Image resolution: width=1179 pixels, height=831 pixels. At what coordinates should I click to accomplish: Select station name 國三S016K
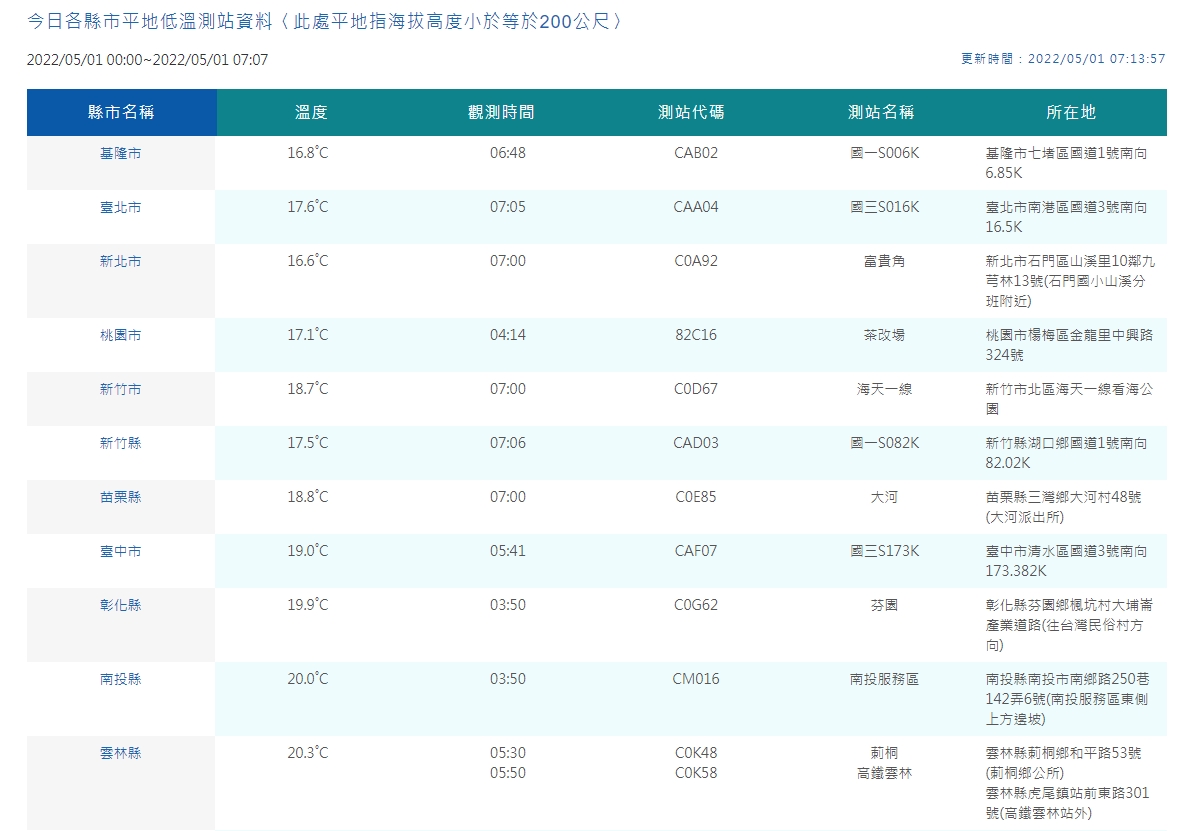pyautogui.click(x=884, y=208)
